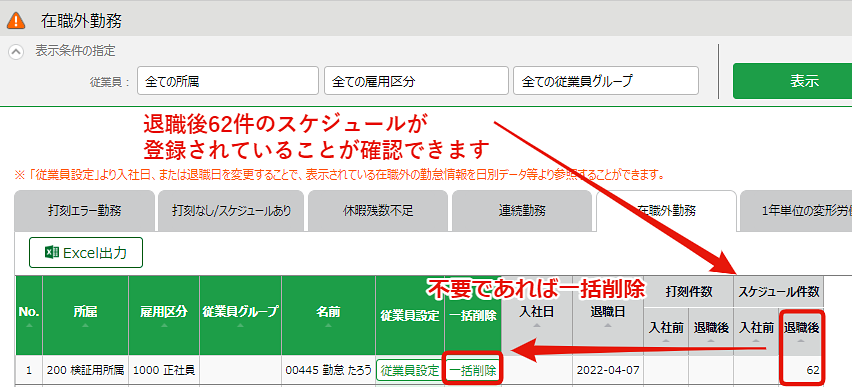Viewport: 852px width, 387px height.
Task: Sort by the 退職日 column header
Action: pos(607,315)
